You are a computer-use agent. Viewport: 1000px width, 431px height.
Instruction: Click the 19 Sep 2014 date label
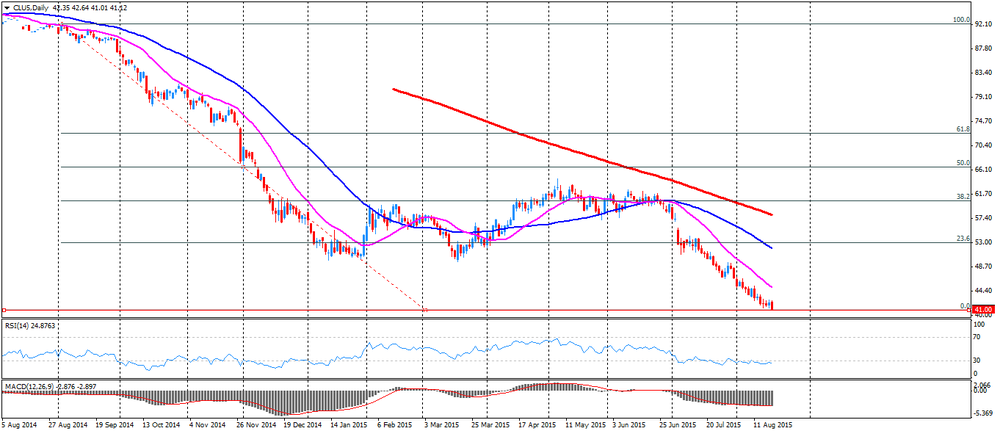pos(115,423)
